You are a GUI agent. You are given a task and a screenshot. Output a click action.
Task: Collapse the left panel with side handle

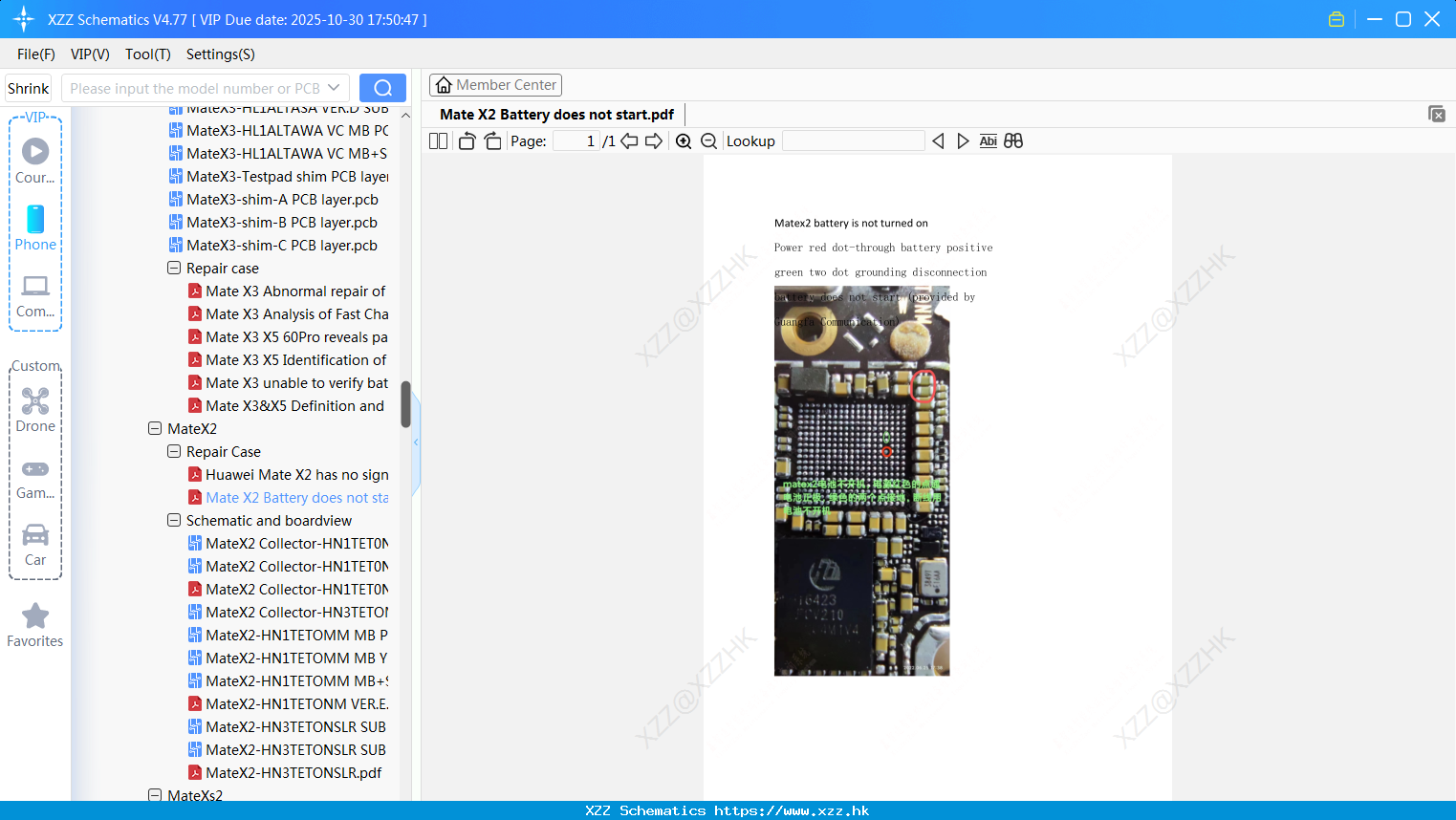(416, 442)
